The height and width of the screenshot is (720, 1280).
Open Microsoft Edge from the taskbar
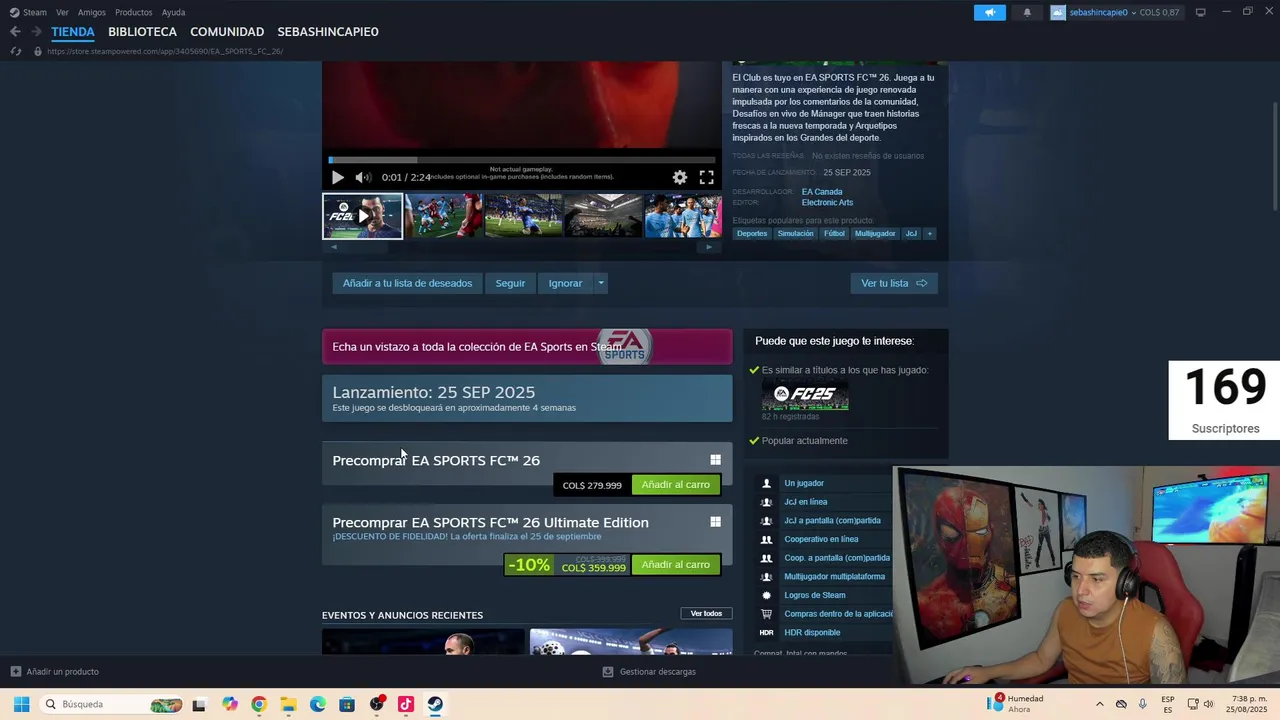point(318,704)
